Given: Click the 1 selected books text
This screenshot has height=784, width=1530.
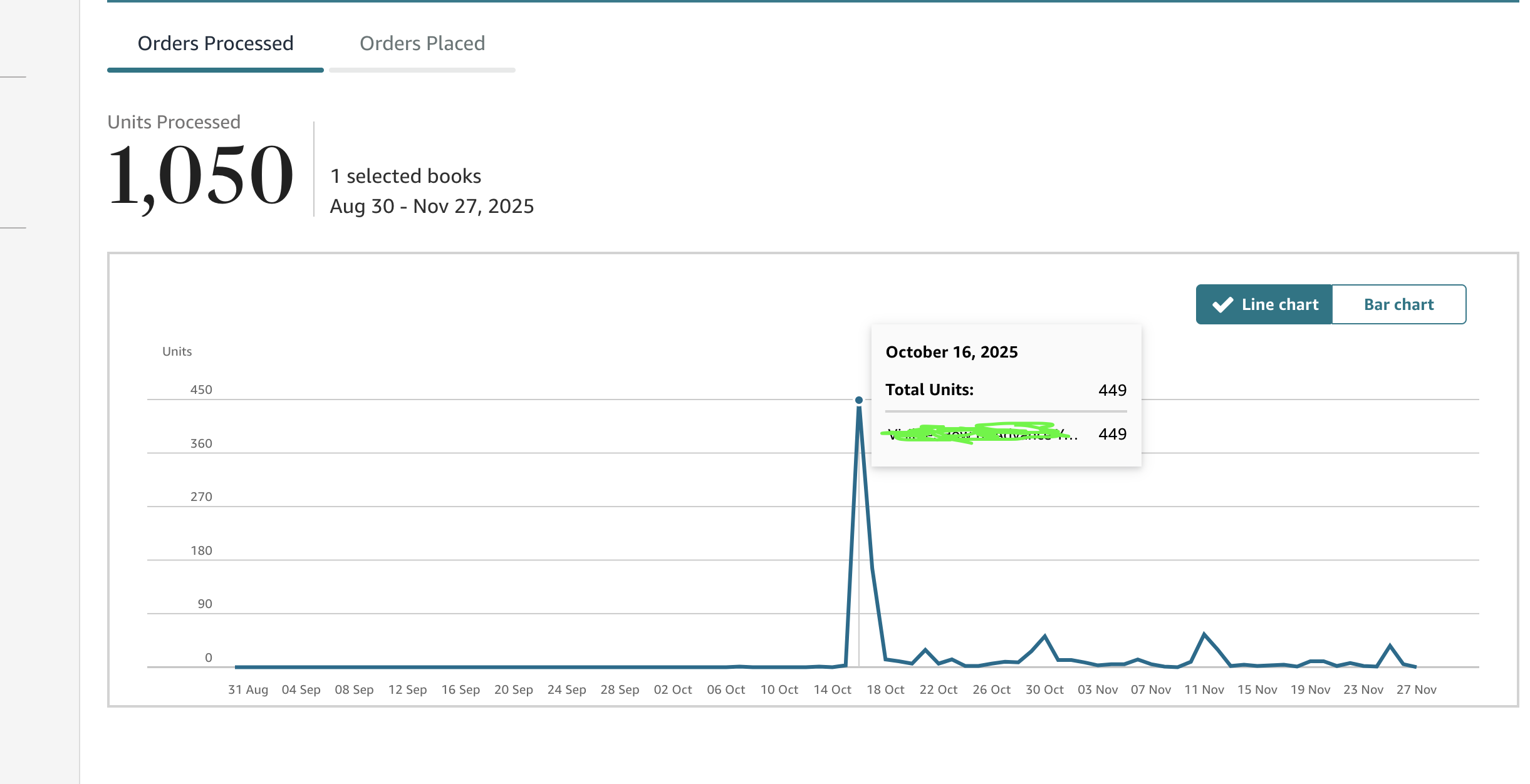Looking at the screenshot, I should click(x=405, y=176).
